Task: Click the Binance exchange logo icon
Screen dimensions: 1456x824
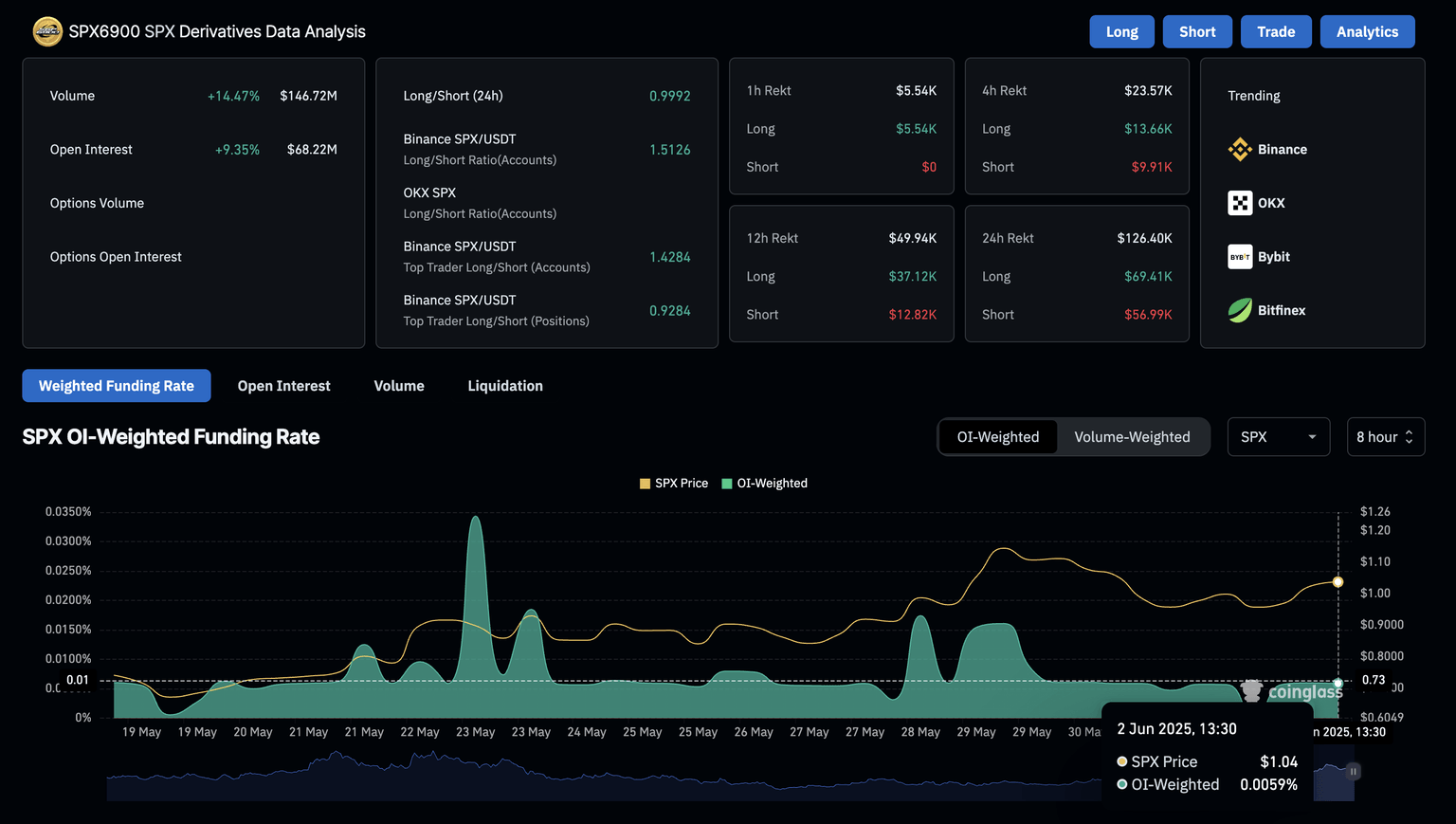Action: click(x=1240, y=150)
